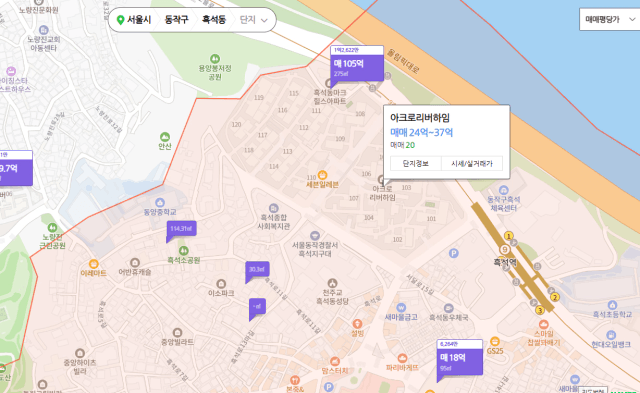Click the 9.7억 price marker
The image size is (640, 393).
pyautogui.click(x=16, y=168)
